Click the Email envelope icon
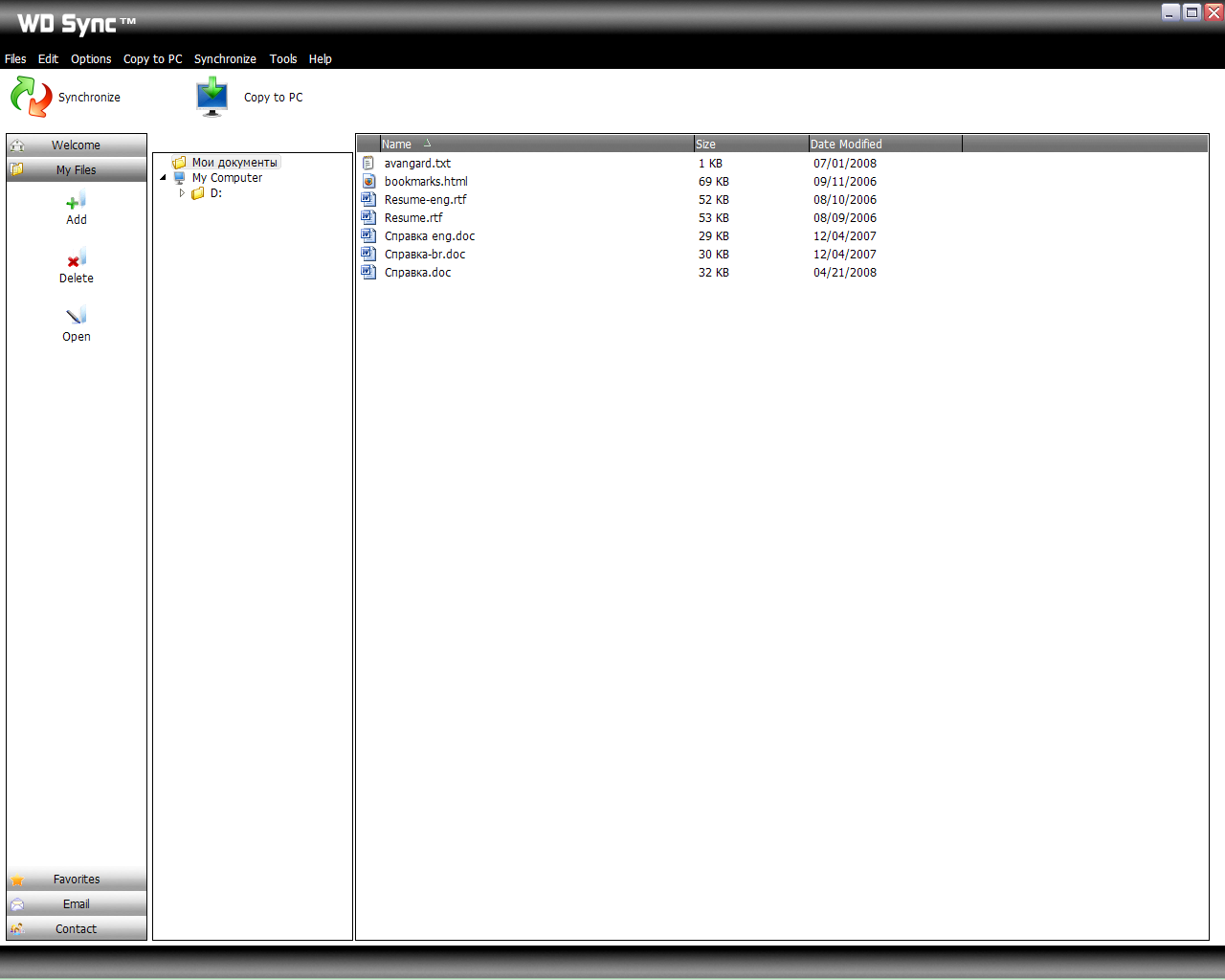Screen dimensions: 1225x980 (17, 904)
